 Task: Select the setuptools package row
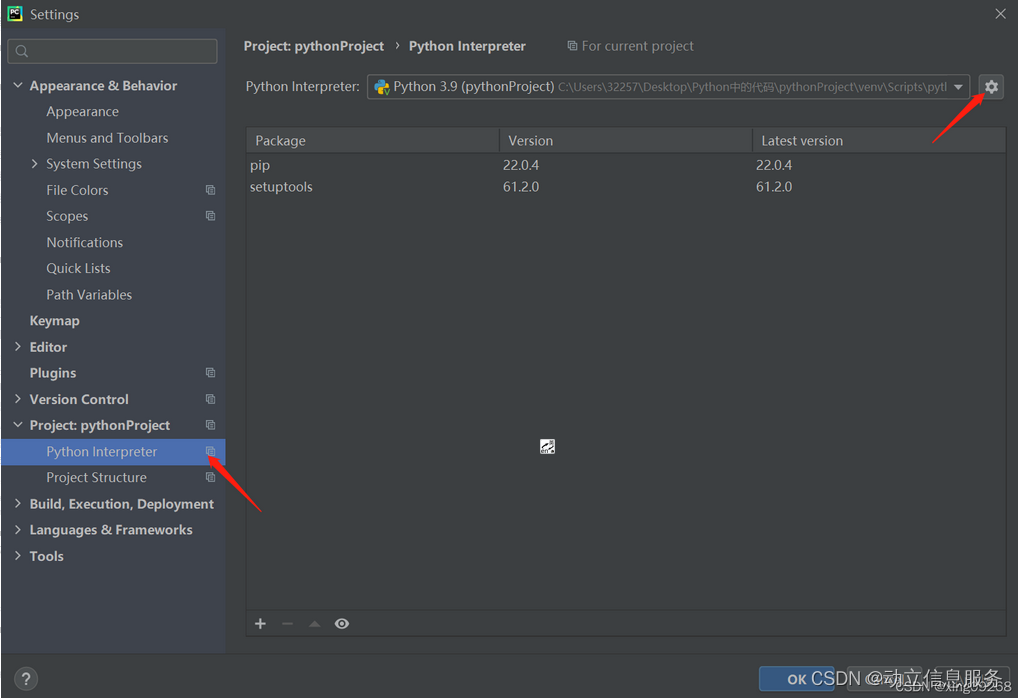tap(626, 187)
